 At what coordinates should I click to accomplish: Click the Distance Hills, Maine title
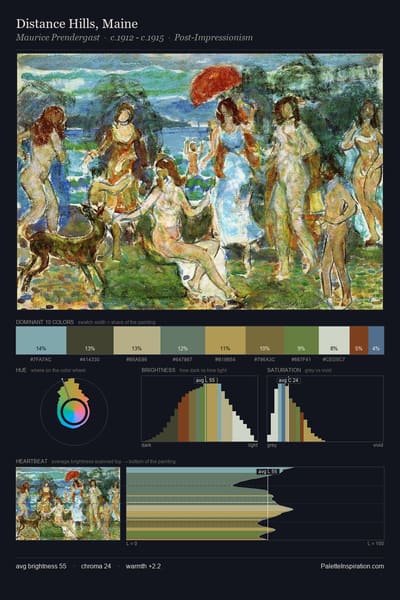click(77, 24)
